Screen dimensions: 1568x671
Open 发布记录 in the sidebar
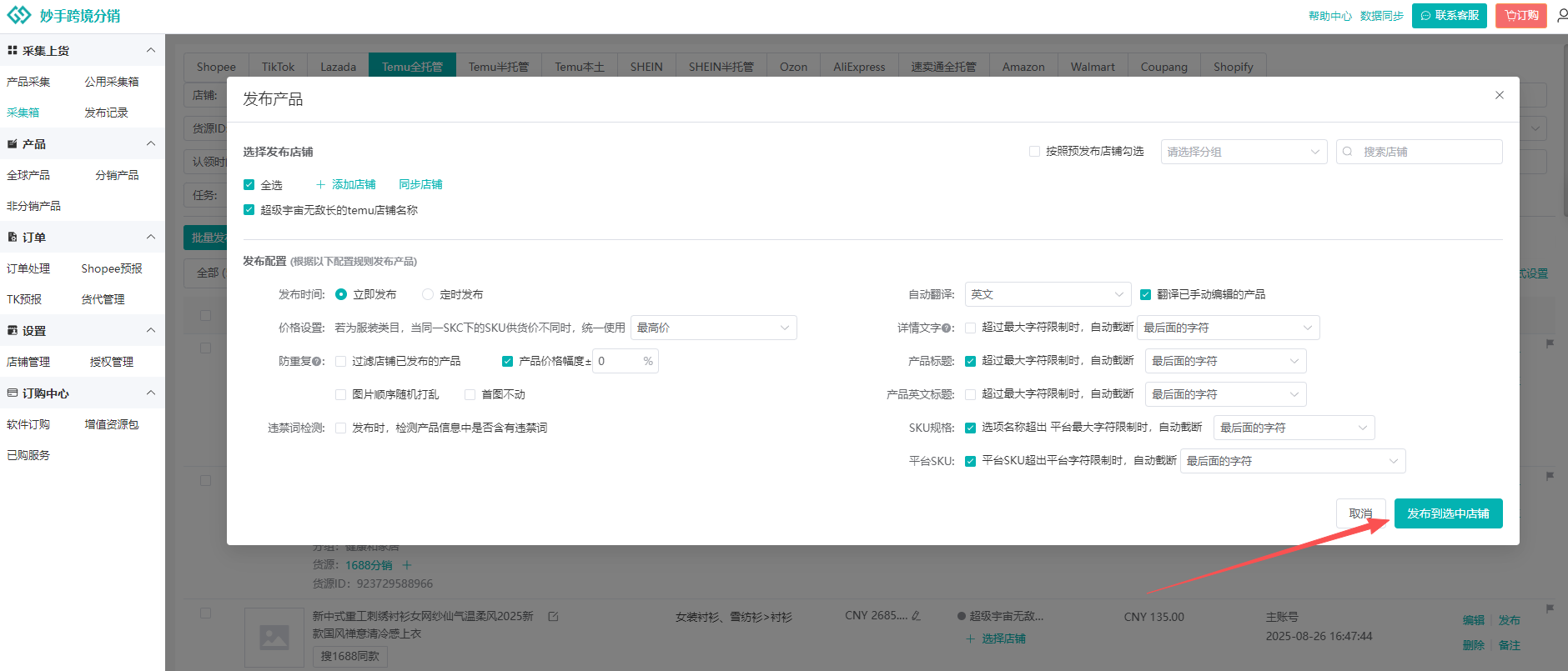(106, 113)
